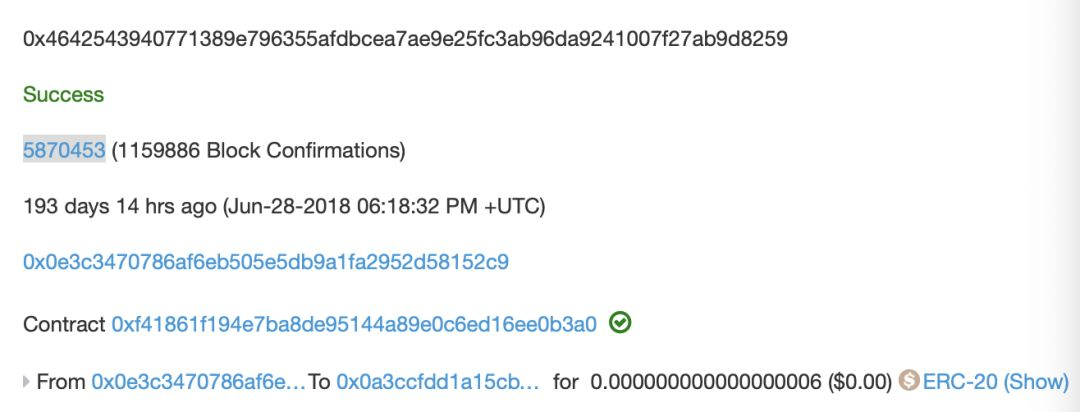Image resolution: width=1080 pixels, height=412 pixels.
Task: Click the 0.000000000000000006 token amount
Action: click(706, 381)
